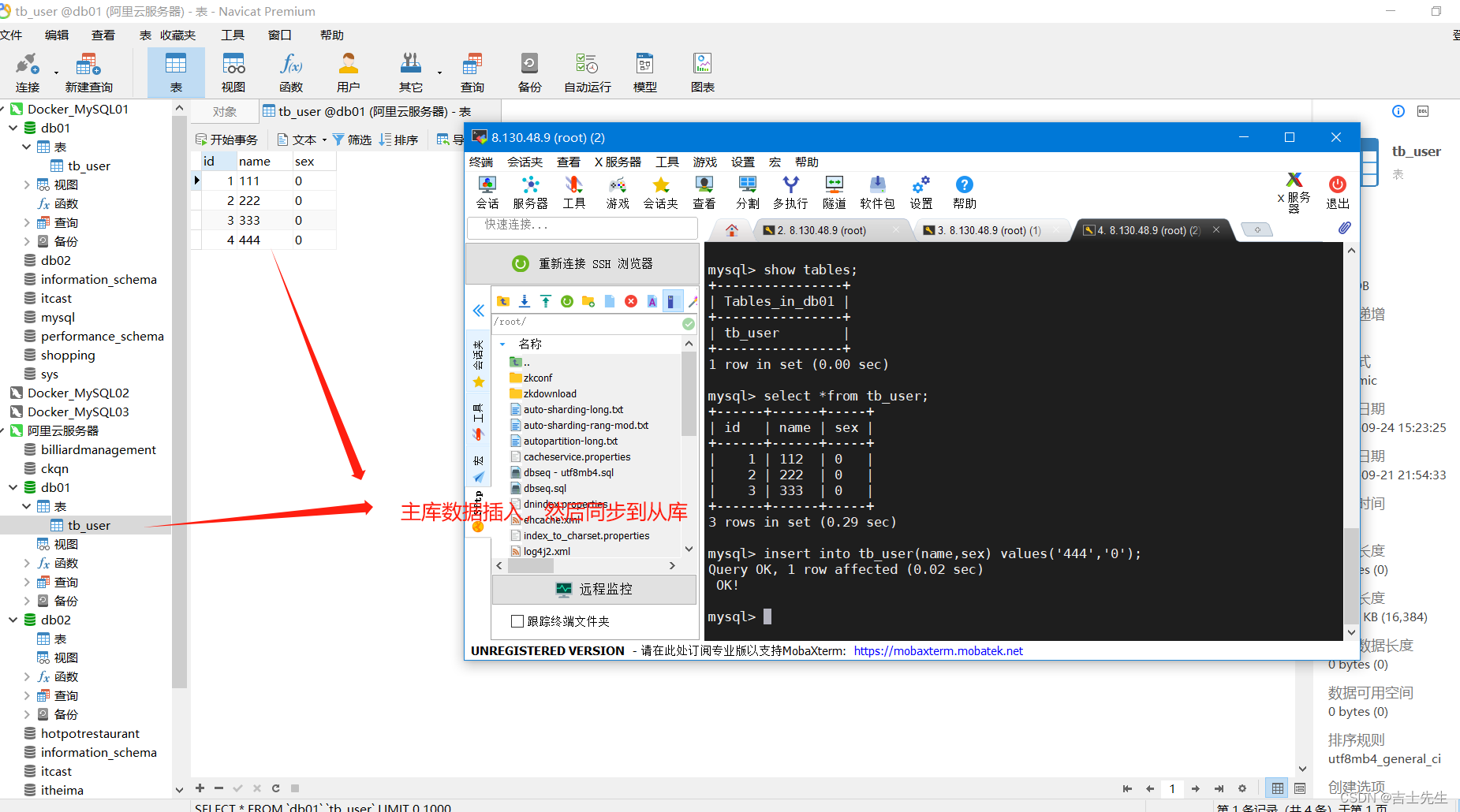The image size is (1460, 812).
Task: Expand the Views node under Docker_MySQL01 db01
Action: pyautogui.click(x=27, y=184)
